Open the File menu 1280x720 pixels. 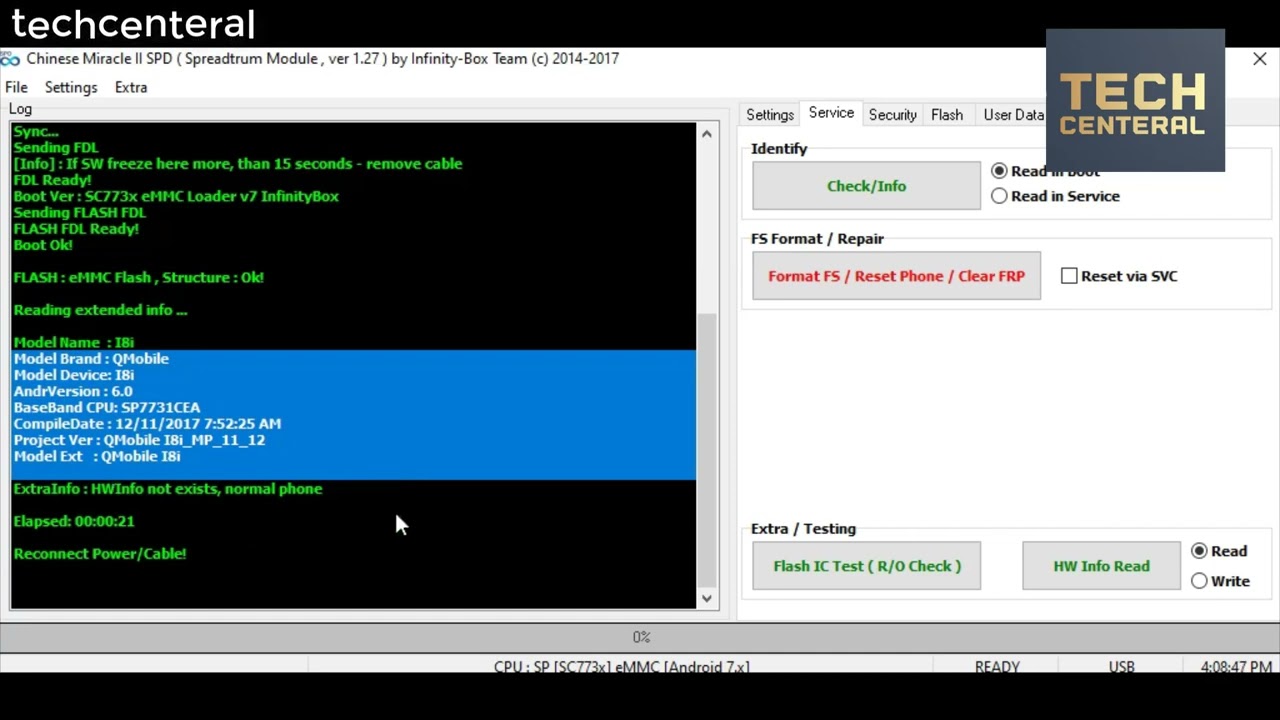point(16,87)
